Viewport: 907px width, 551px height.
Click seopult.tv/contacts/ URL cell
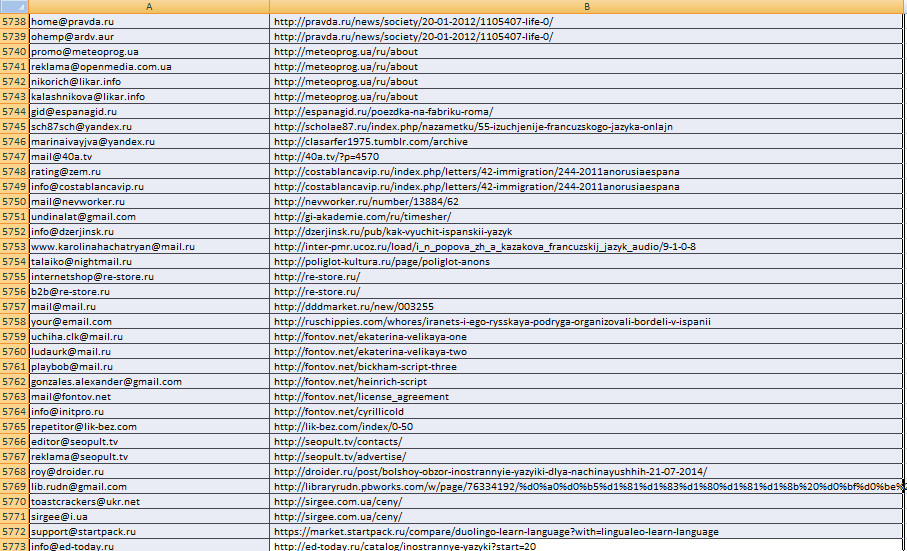(x=587, y=442)
